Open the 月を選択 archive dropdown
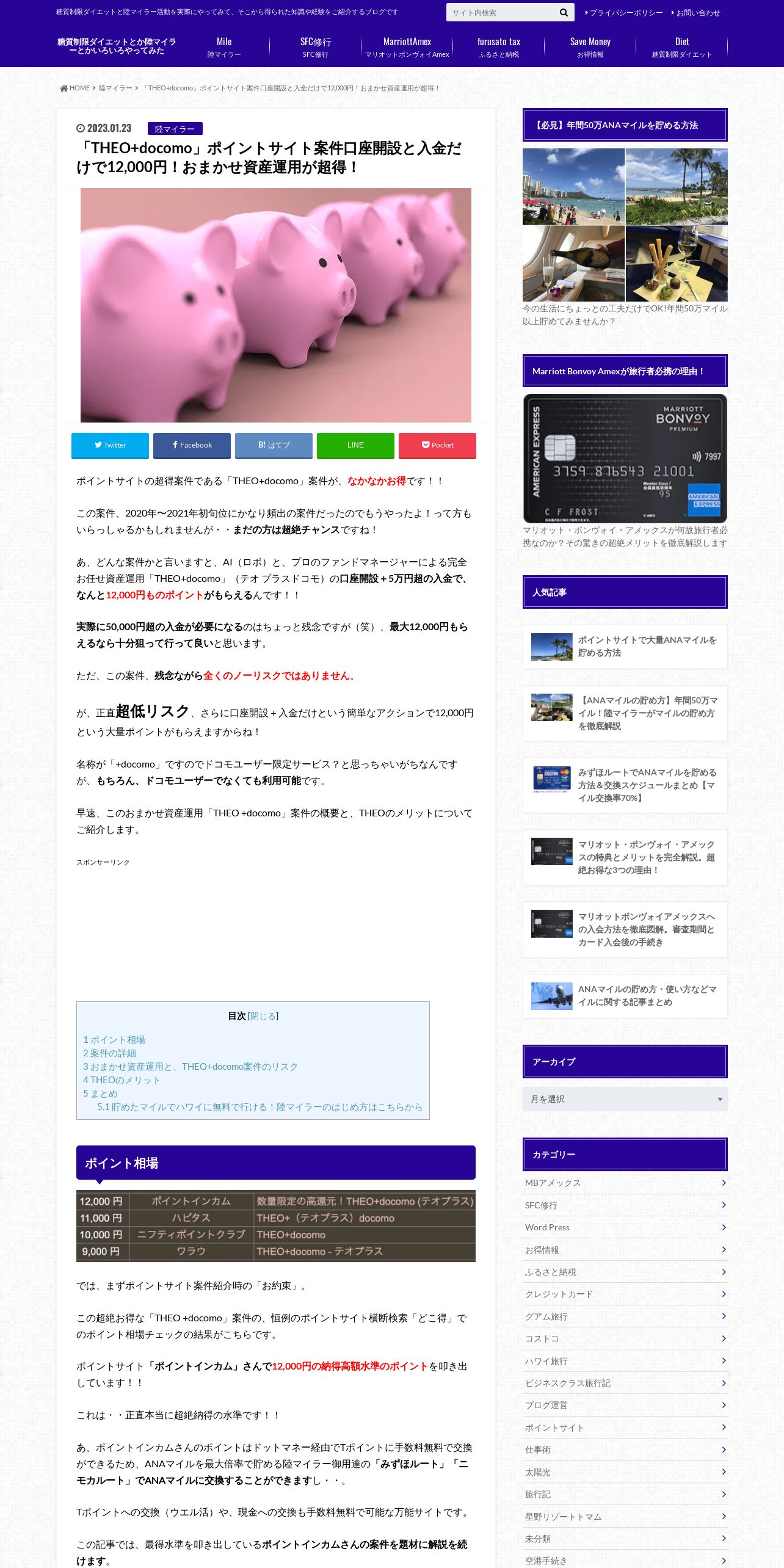This screenshot has width=784, height=1568. (x=625, y=1099)
